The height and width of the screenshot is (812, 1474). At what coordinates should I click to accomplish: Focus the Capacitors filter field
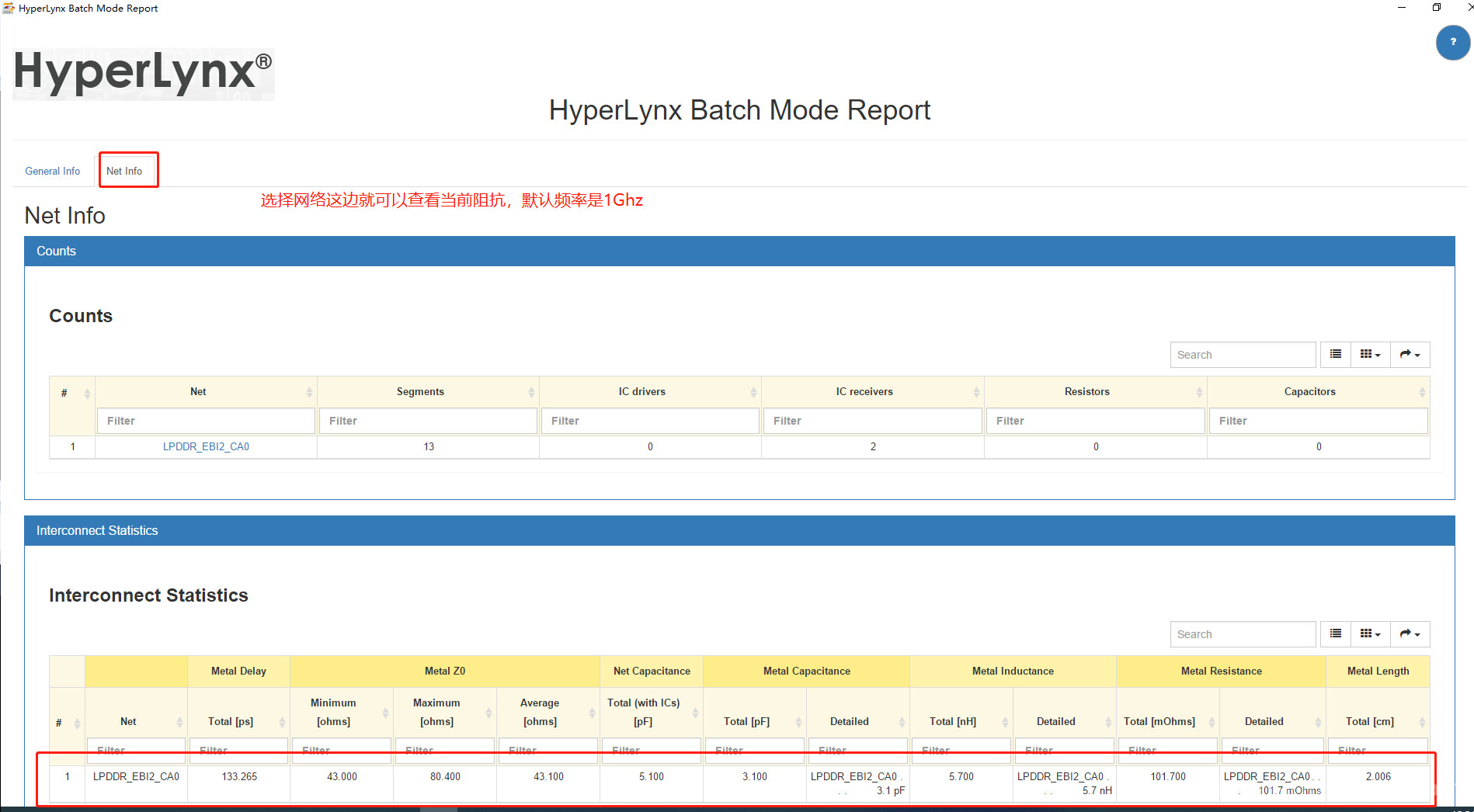tap(1318, 421)
